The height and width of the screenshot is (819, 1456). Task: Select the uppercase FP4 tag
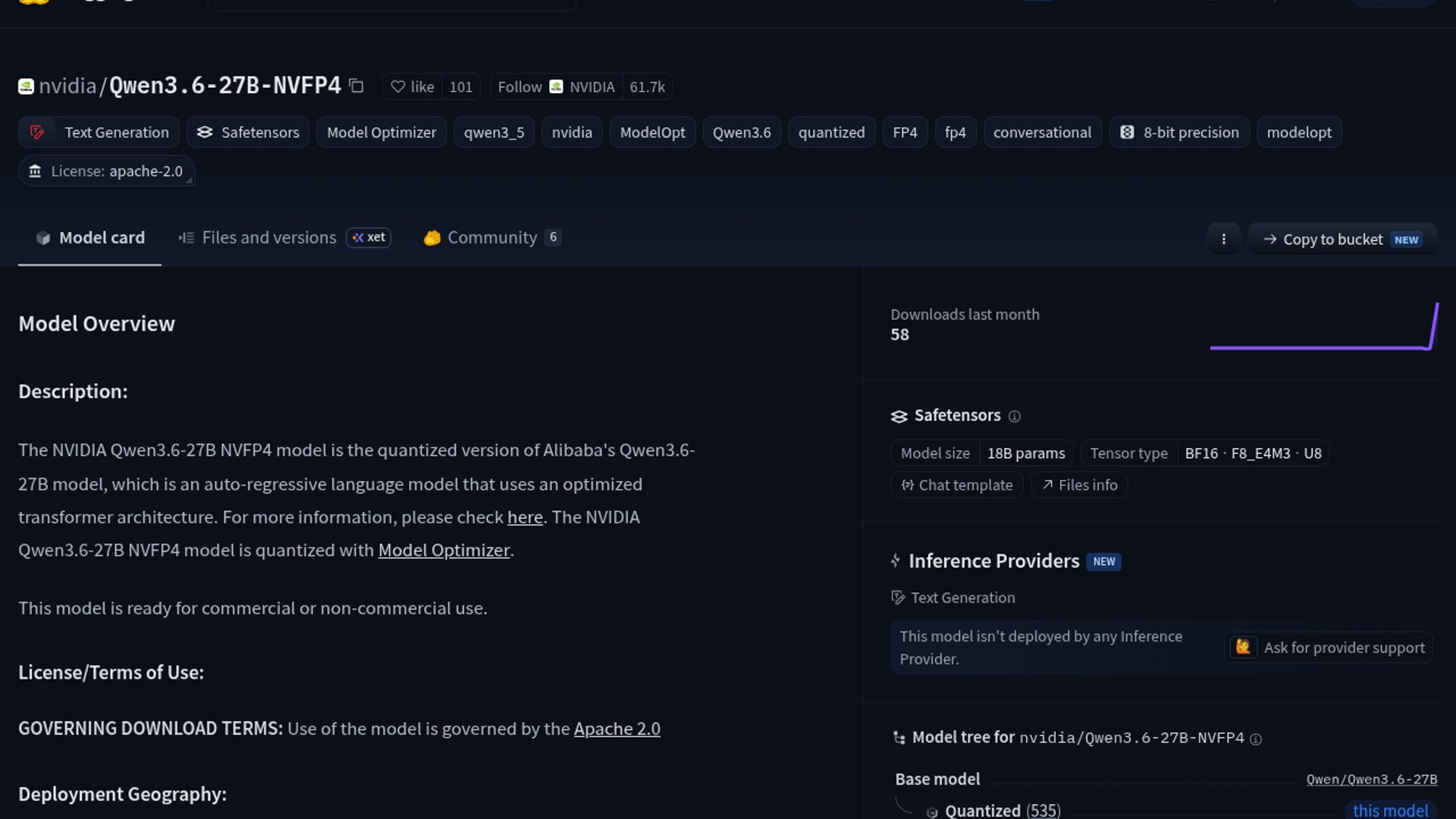click(x=905, y=132)
